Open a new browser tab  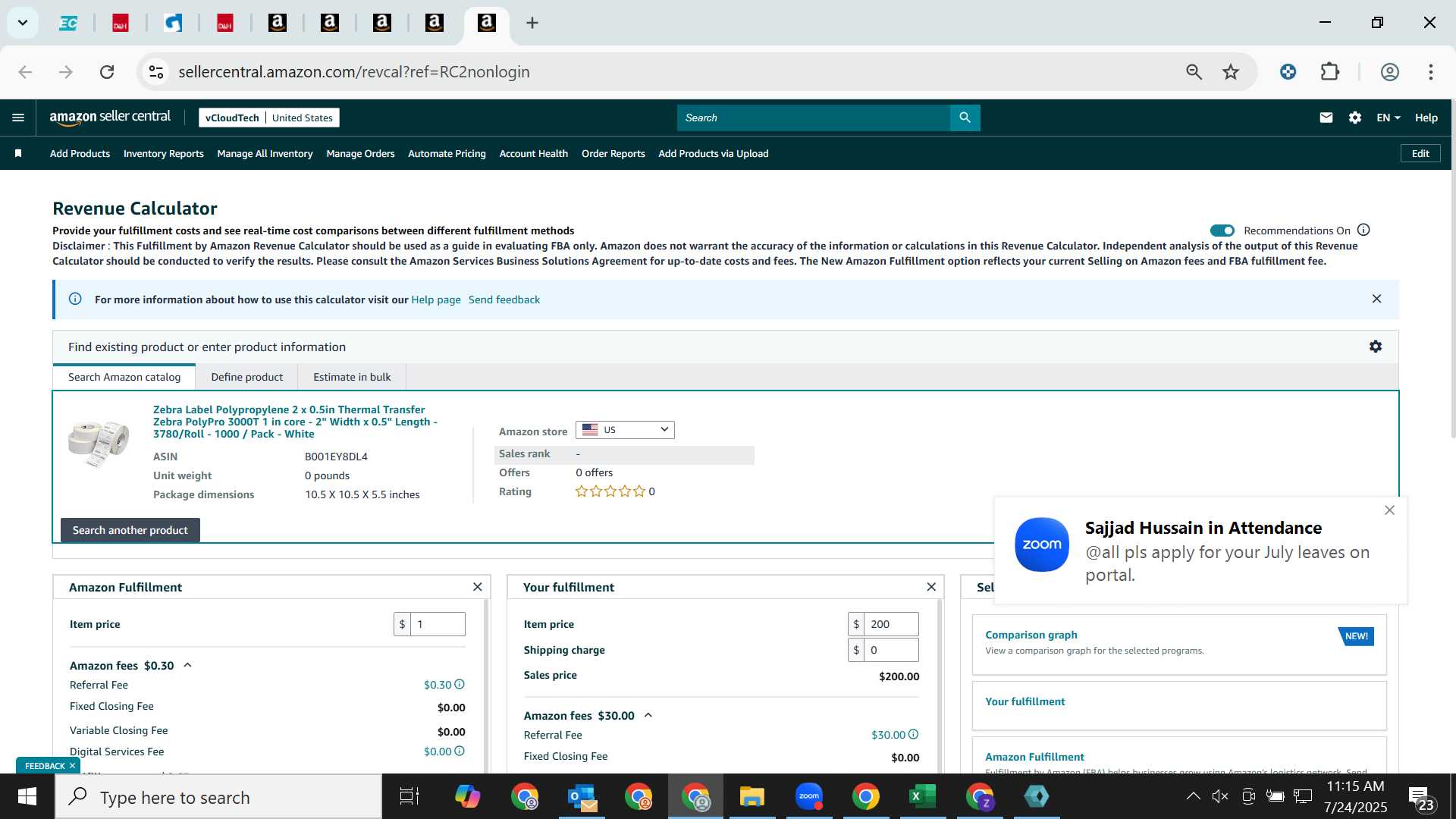click(532, 23)
